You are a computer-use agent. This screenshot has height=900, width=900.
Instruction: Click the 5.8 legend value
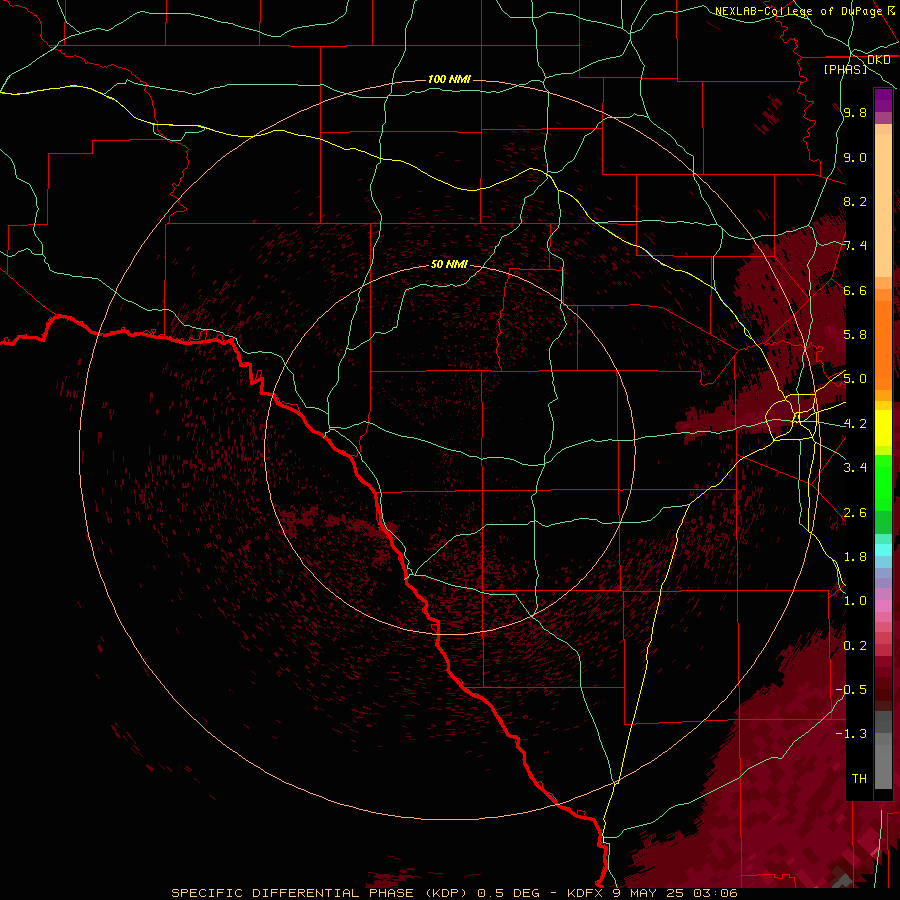click(855, 335)
